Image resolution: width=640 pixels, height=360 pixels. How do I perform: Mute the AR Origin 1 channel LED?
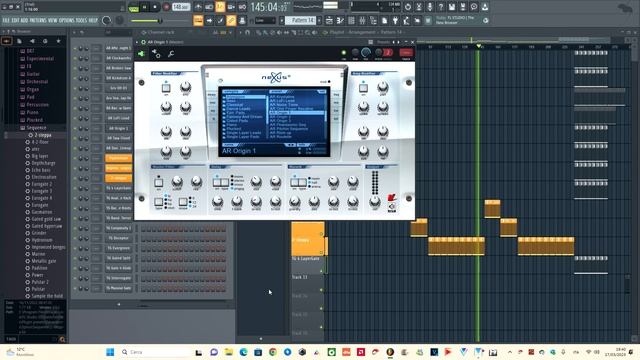[x=75, y=128]
